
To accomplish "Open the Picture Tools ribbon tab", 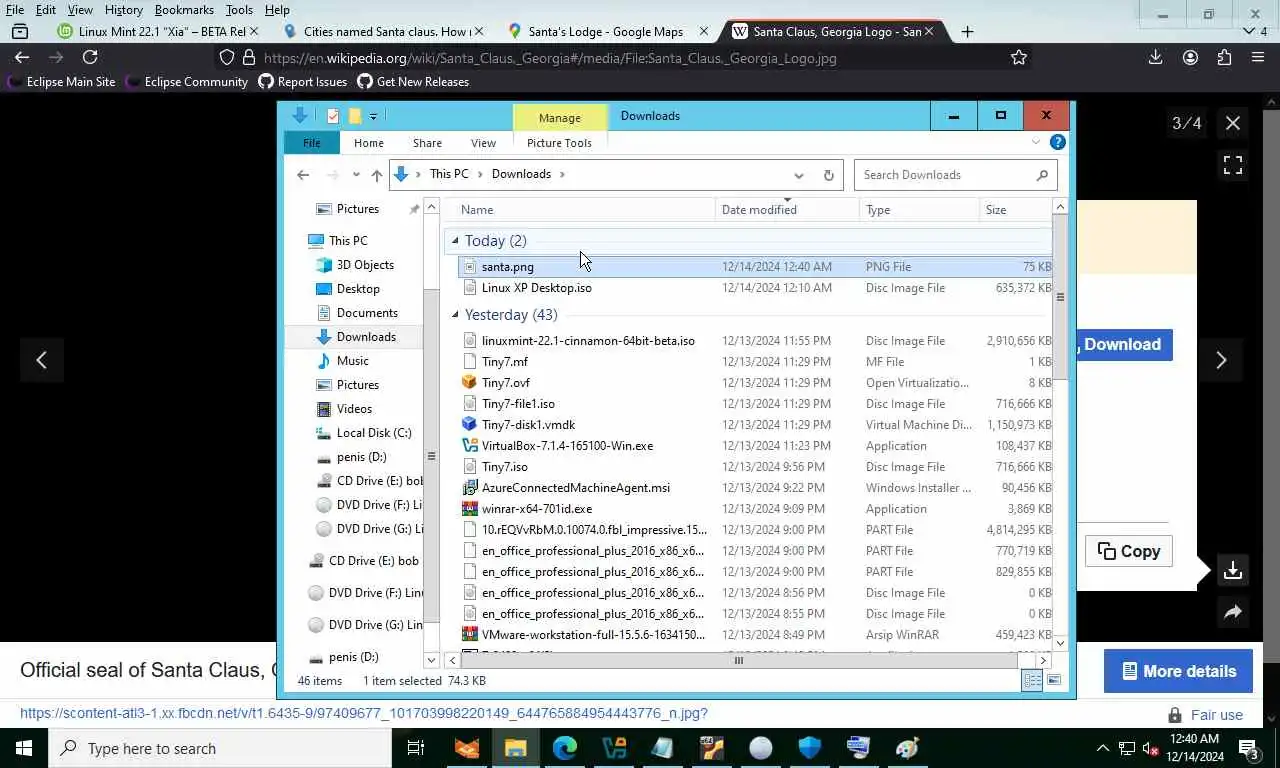I will [559, 143].
